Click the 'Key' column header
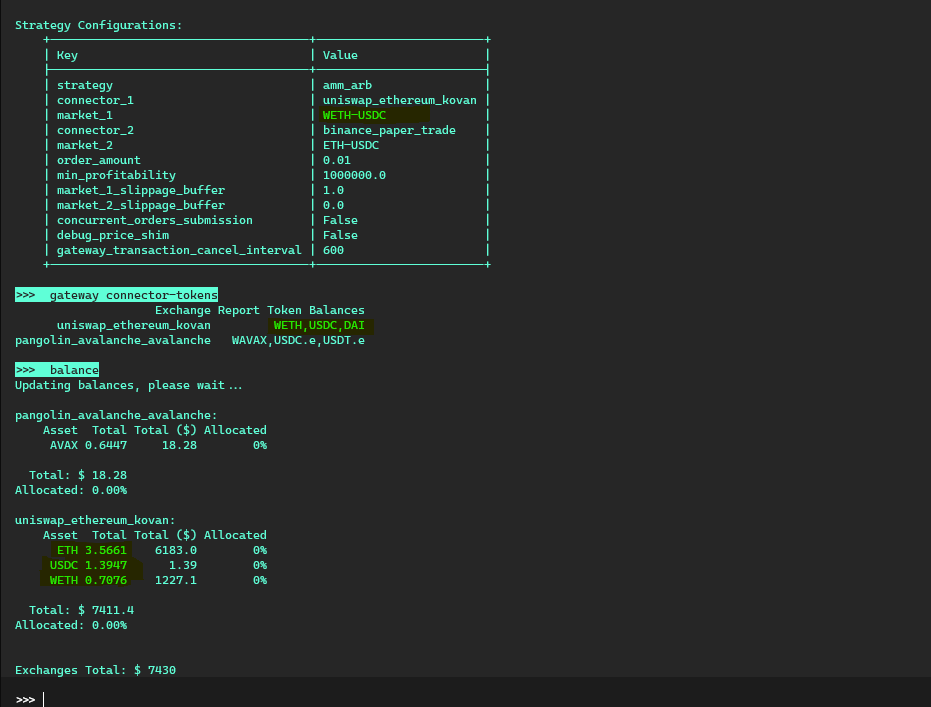This screenshot has height=707, width=931. (x=67, y=55)
